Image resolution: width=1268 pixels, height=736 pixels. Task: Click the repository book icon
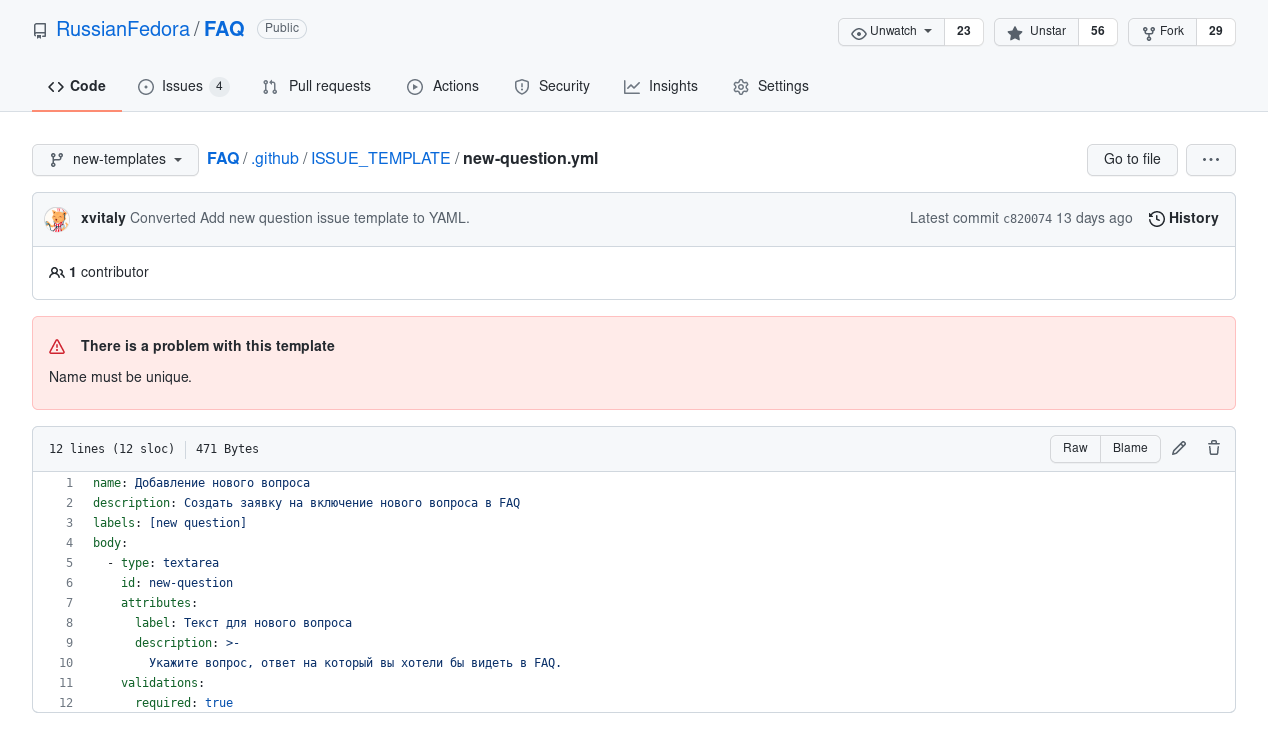[40, 31]
